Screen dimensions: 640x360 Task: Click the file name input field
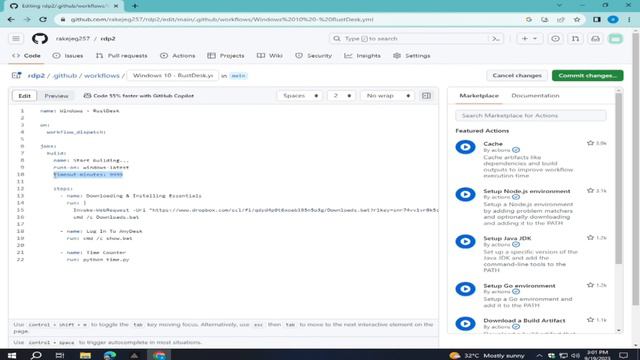pyautogui.click(x=173, y=76)
